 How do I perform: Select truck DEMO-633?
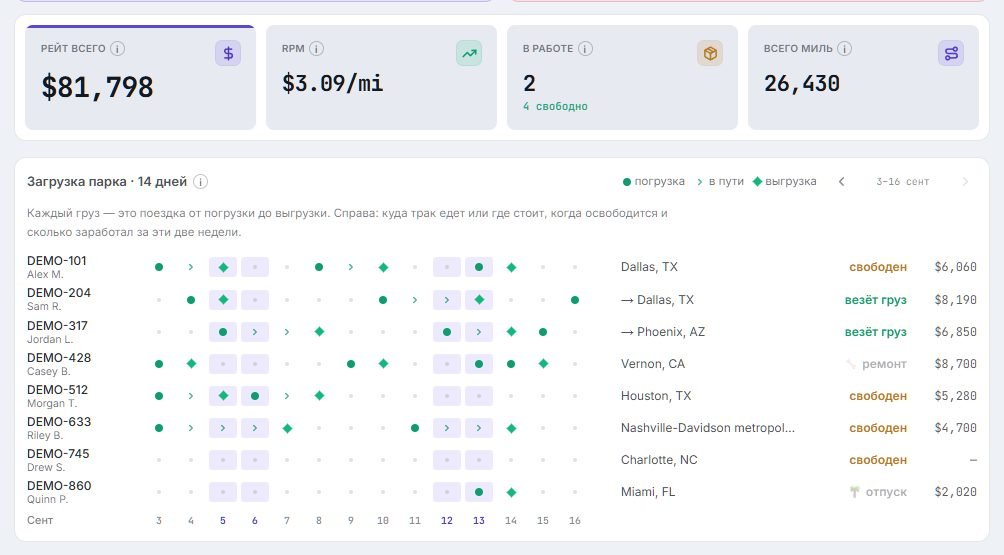click(59, 421)
